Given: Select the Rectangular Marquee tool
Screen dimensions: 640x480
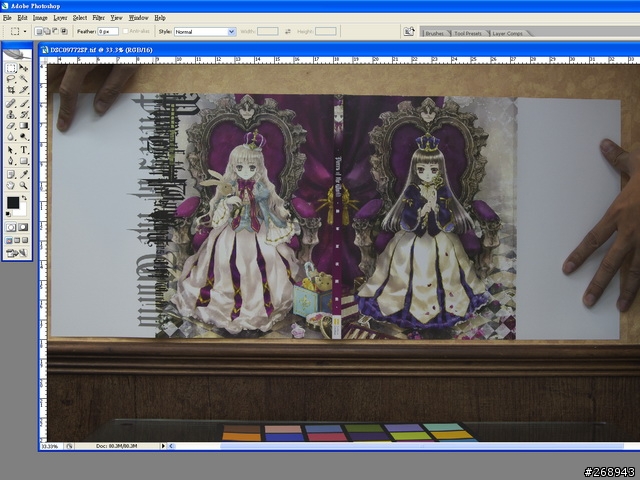Looking at the screenshot, I should (11, 68).
